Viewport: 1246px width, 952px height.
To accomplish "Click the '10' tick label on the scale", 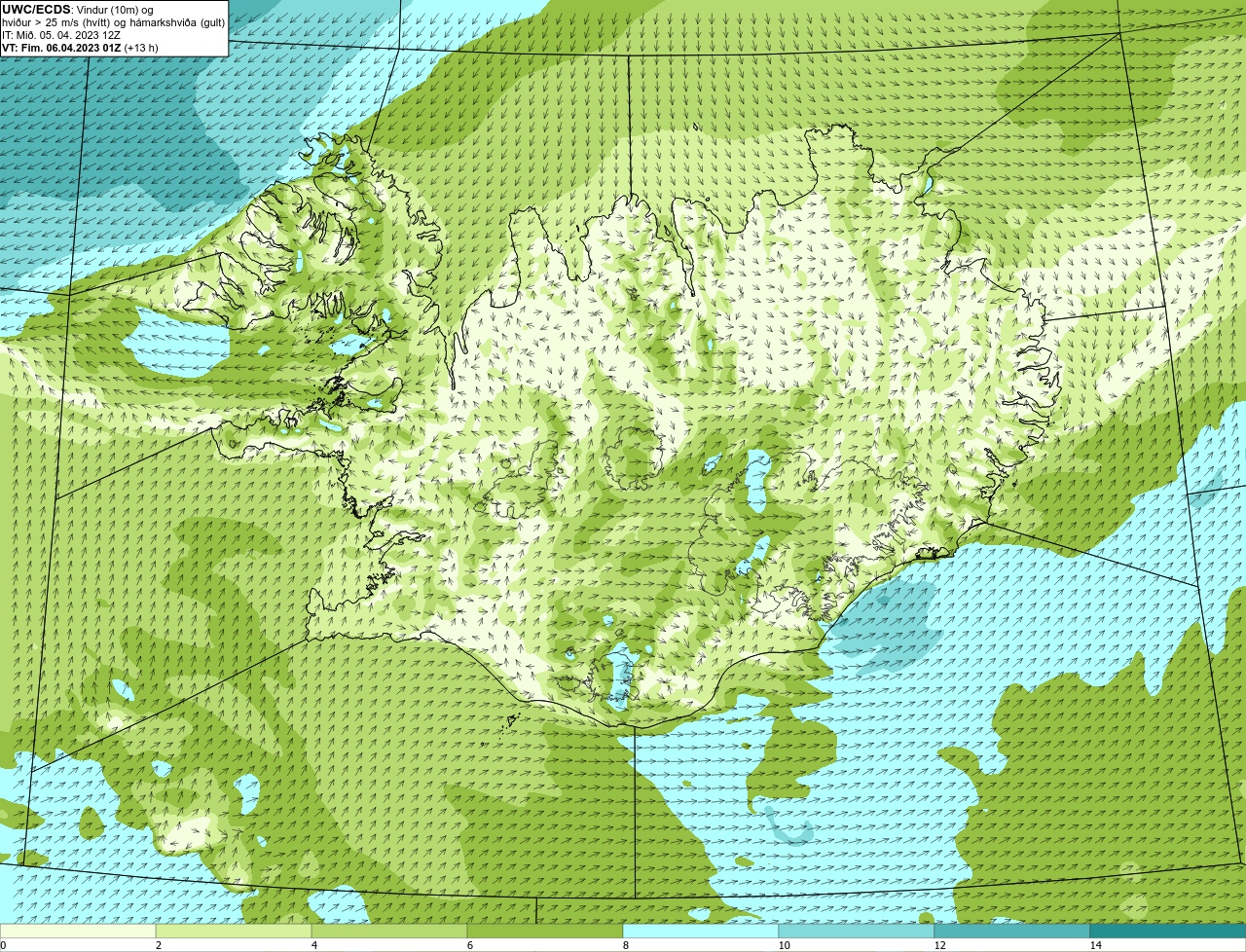I will (784, 945).
